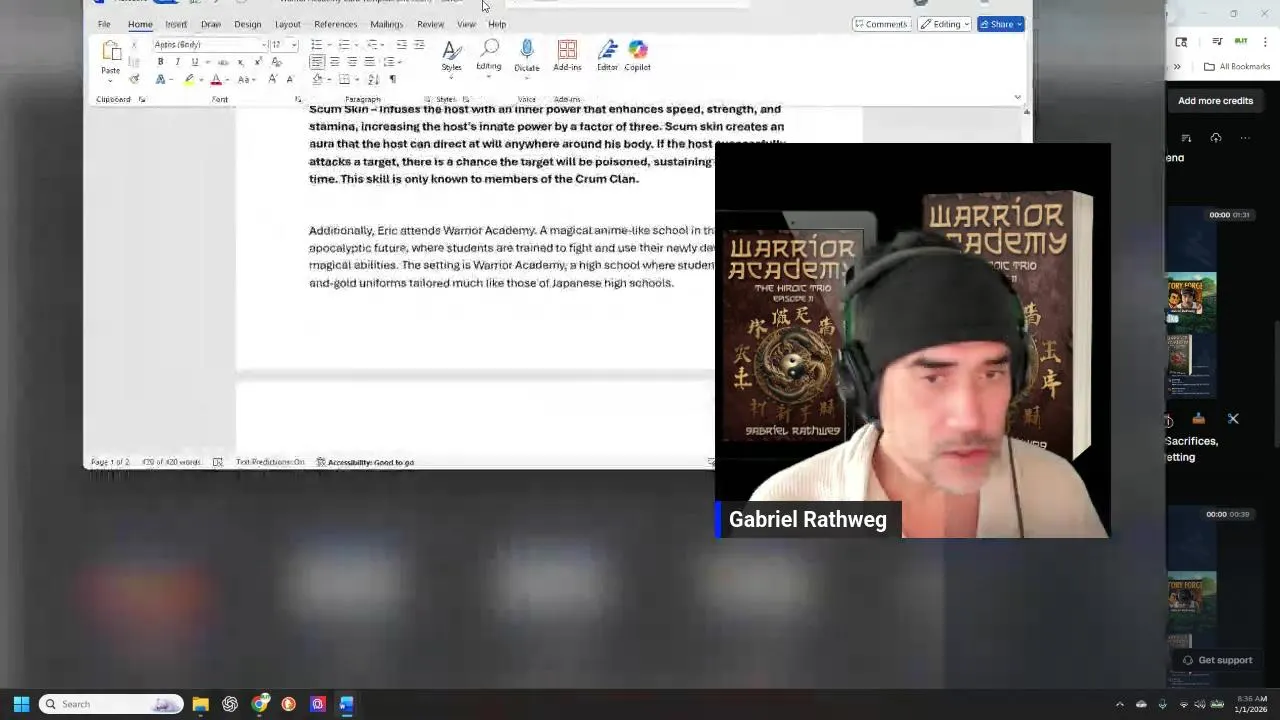Open Copilot from the ribbon

pyautogui.click(x=638, y=56)
